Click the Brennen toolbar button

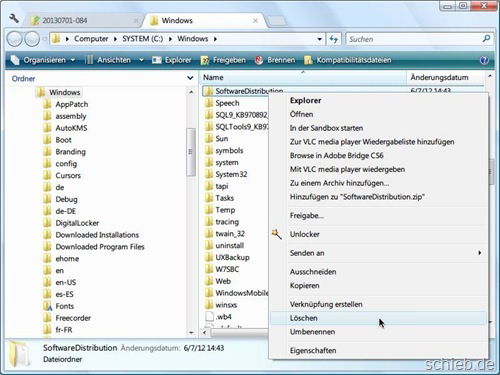point(275,60)
